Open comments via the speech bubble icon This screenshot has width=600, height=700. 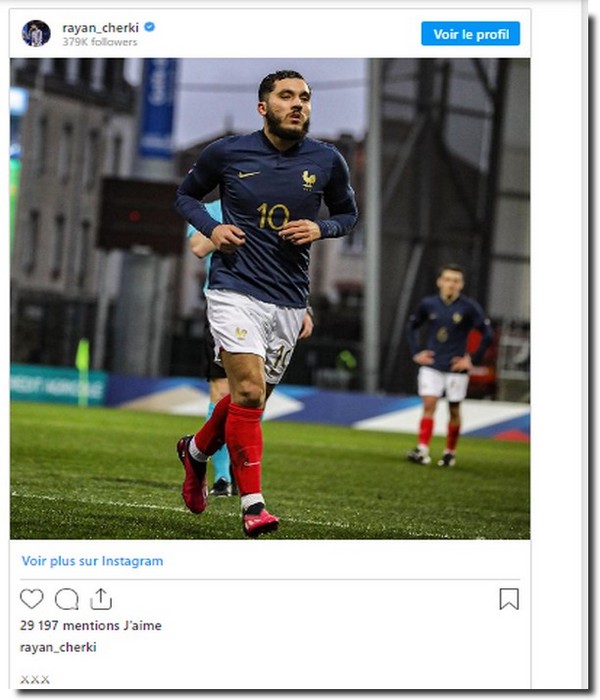click(x=67, y=599)
